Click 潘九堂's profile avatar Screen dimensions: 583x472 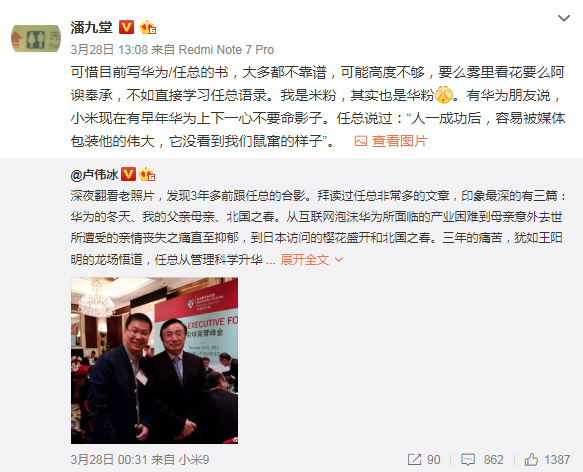(x=36, y=38)
